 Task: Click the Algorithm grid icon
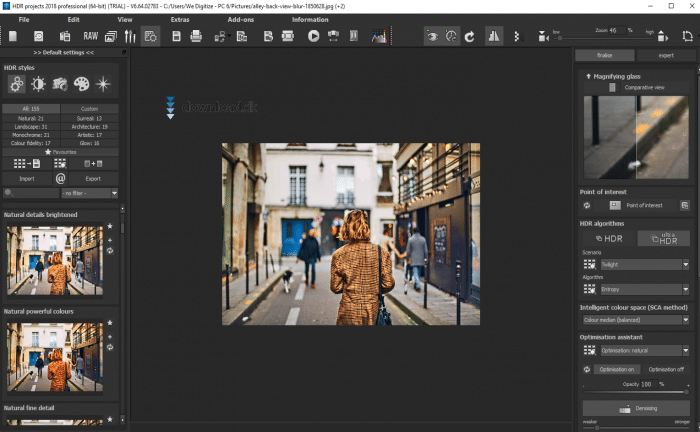[x=589, y=290]
